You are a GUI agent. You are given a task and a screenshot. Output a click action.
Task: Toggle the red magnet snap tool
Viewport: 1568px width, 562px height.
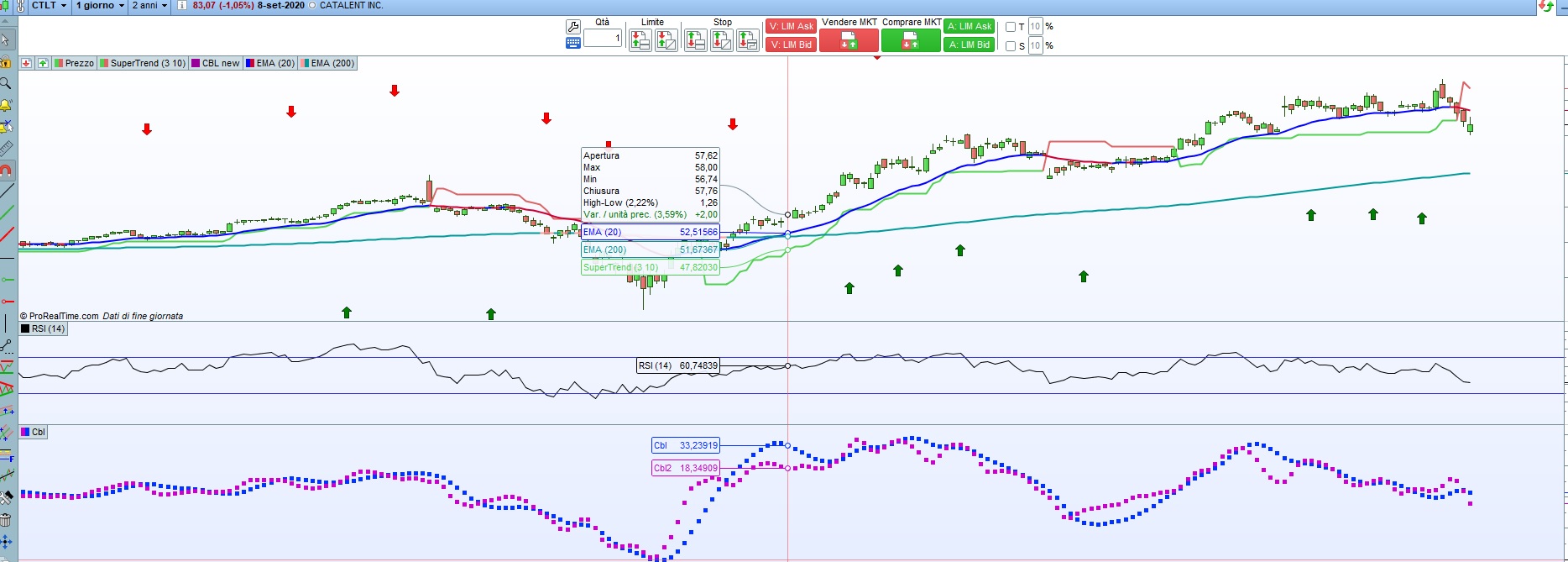point(6,171)
